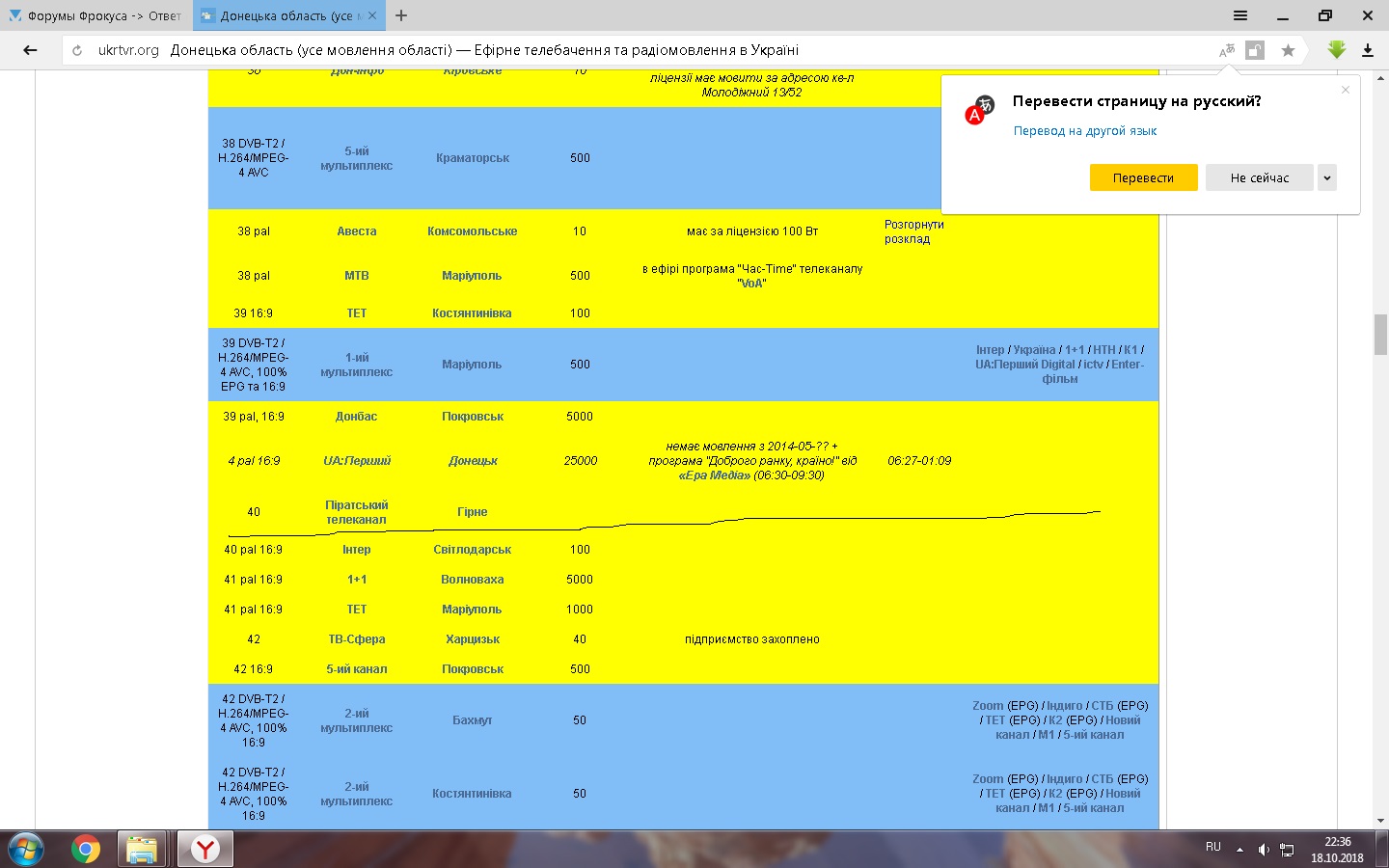Open the green download arrow extension
Image resolution: width=1389 pixels, height=868 pixels.
[x=1336, y=50]
